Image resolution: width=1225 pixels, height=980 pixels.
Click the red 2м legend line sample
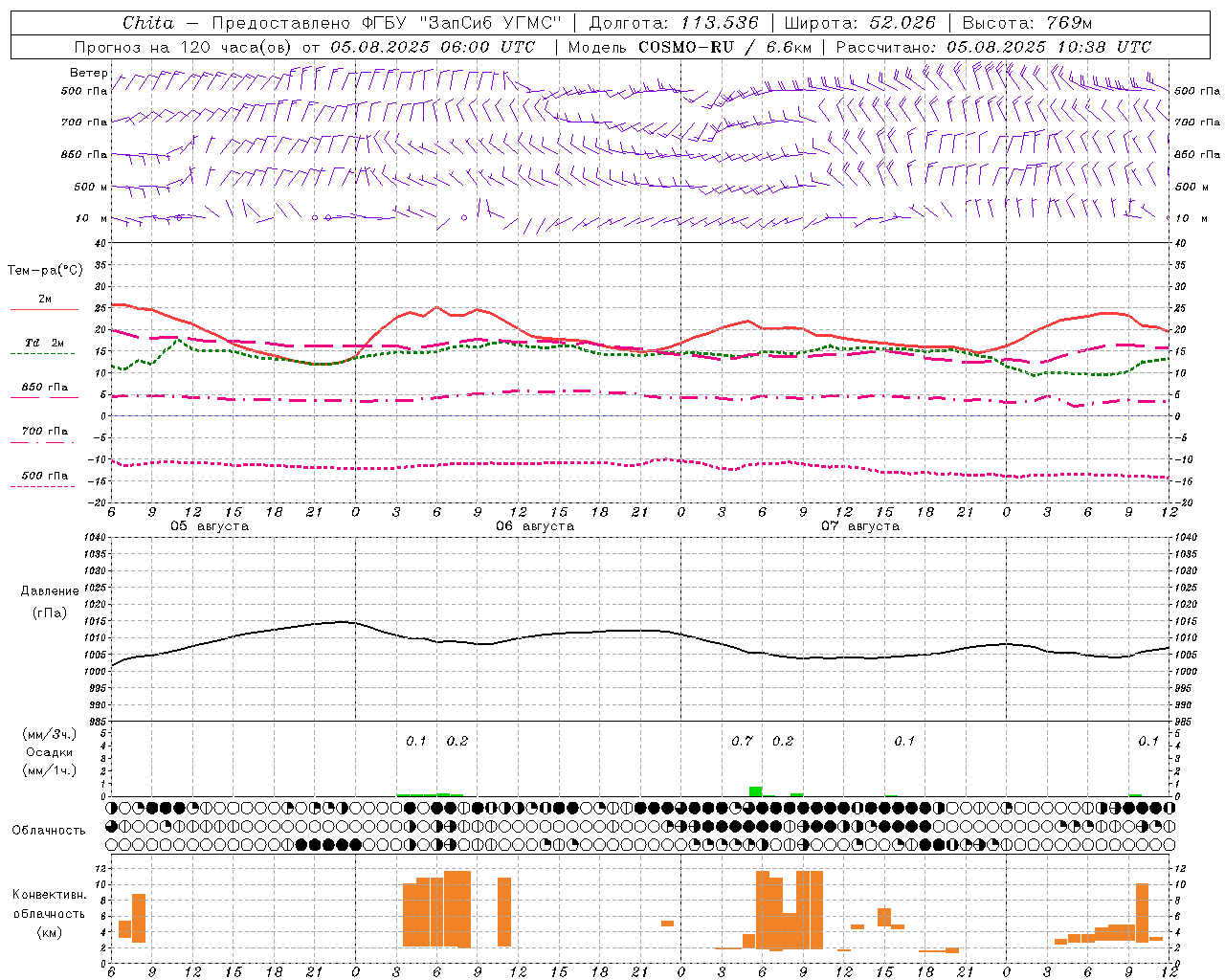(x=44, y=310)
